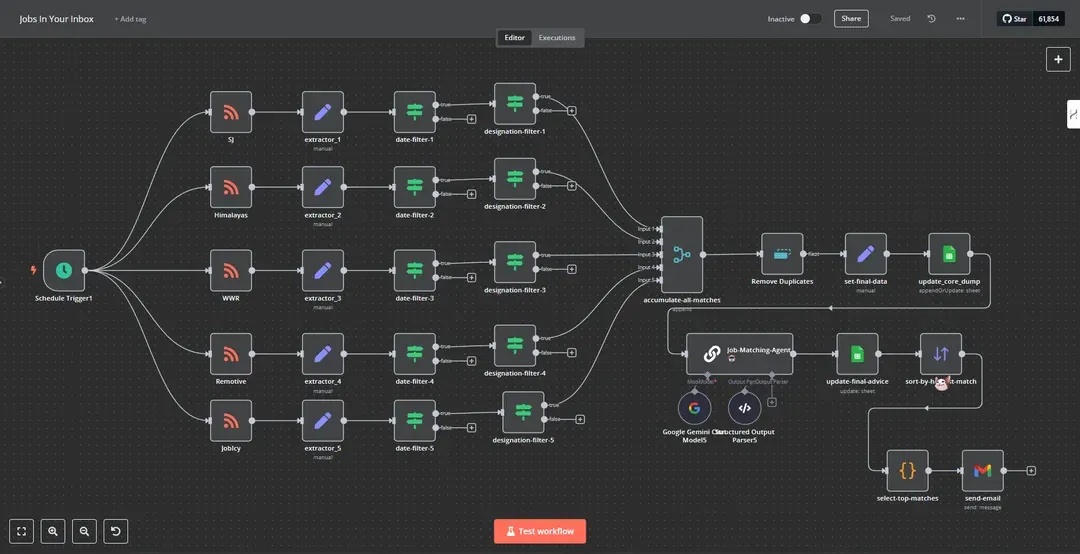This screenshot has width=1080, height=554.
Task: Click the zoom in magnifier control
Action: tap(52, 531)
